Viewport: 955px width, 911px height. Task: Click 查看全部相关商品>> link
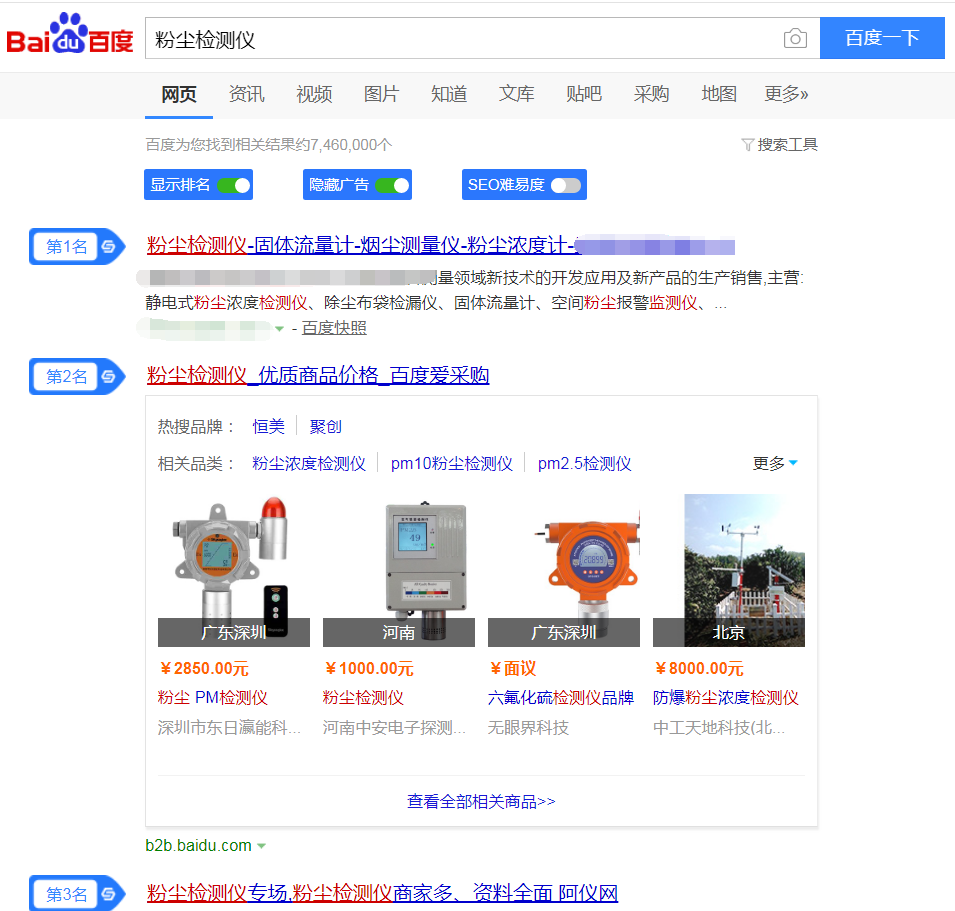click(481, 801)
